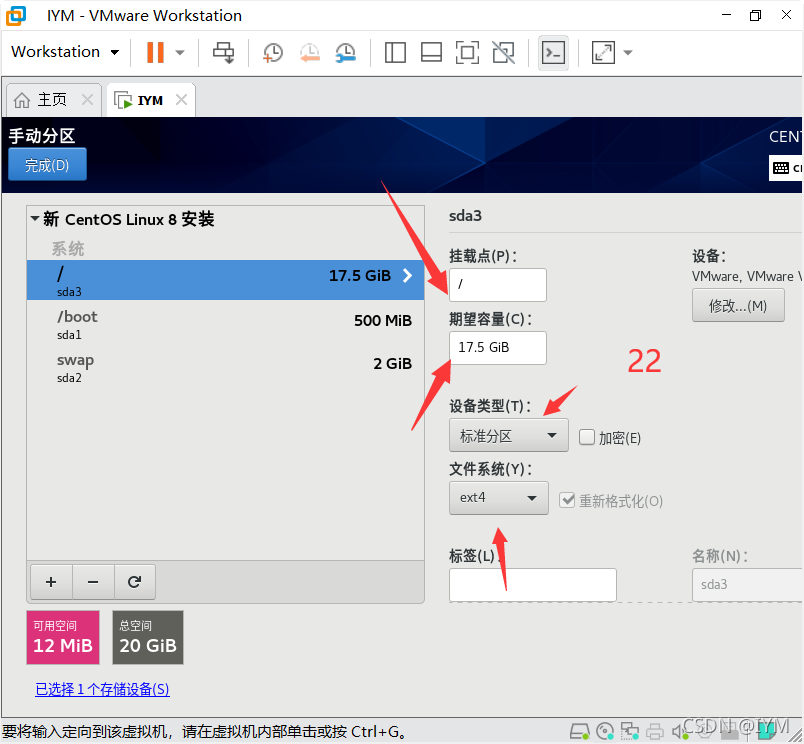This screenshot has width=804, height=744.
Task: Take a snapshot of this virtual machine
Action: click(x=273, y=52)
